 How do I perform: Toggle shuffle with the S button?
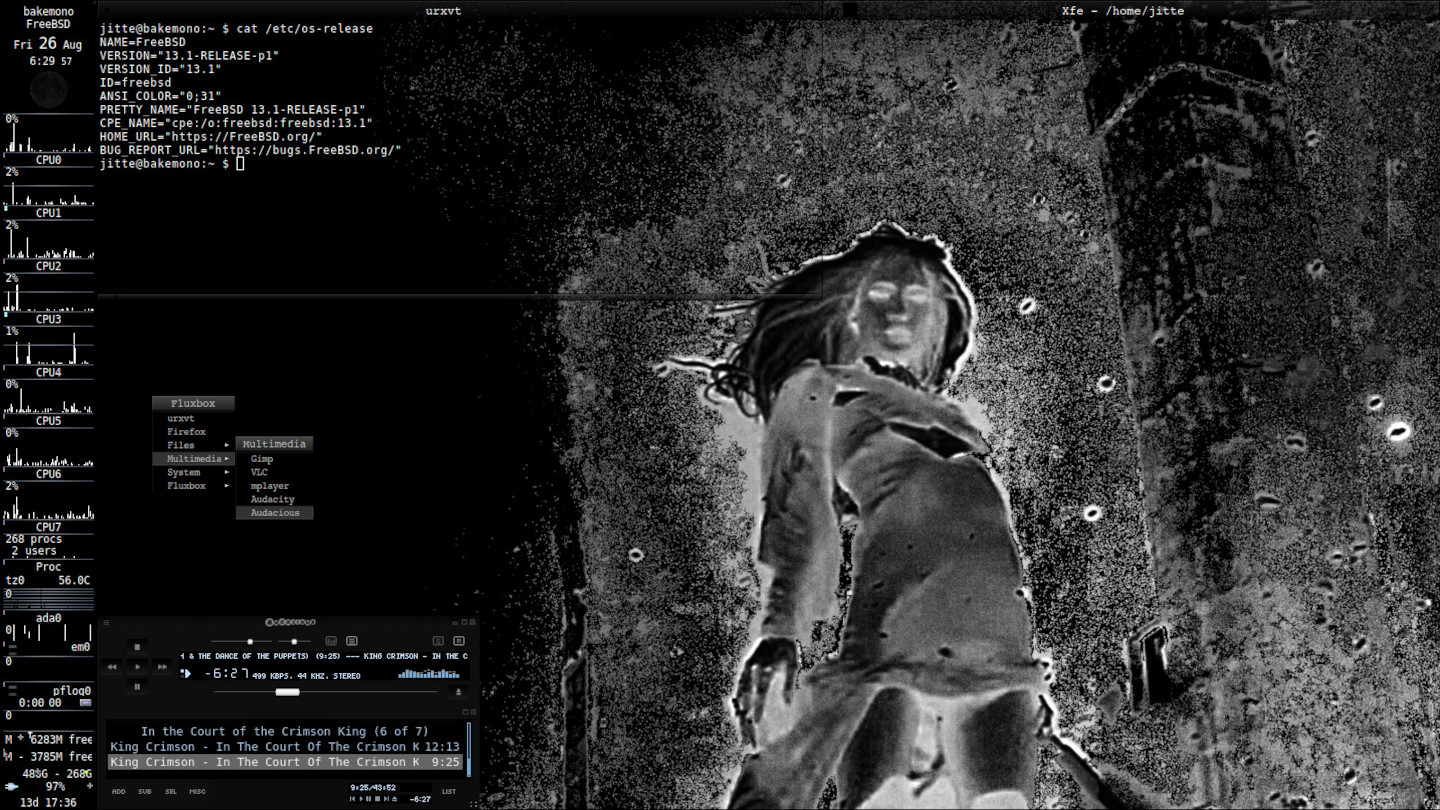[x=438, y=641]
